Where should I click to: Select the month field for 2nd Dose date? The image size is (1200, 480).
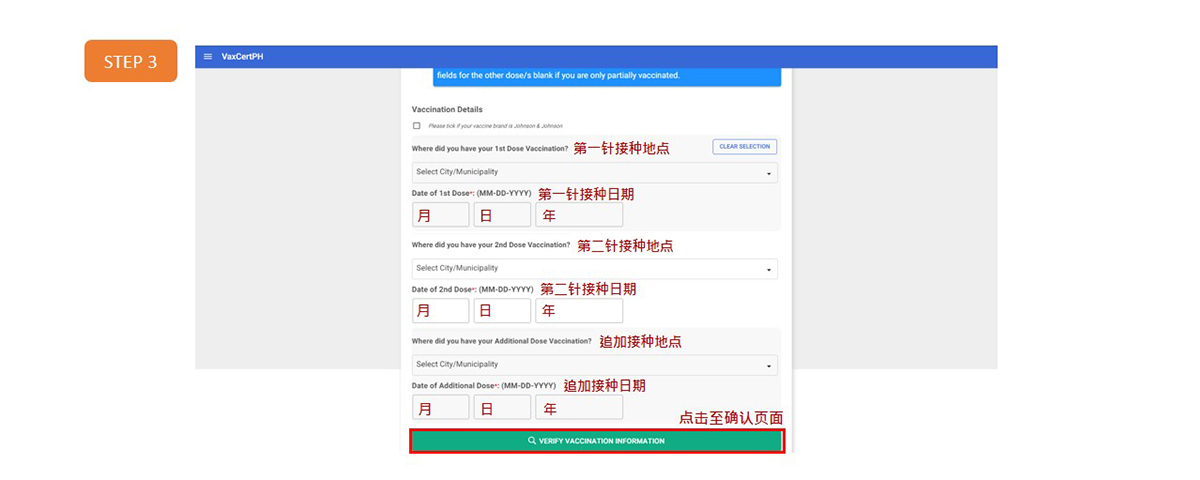pyautogui.click(x=440, y=311)
